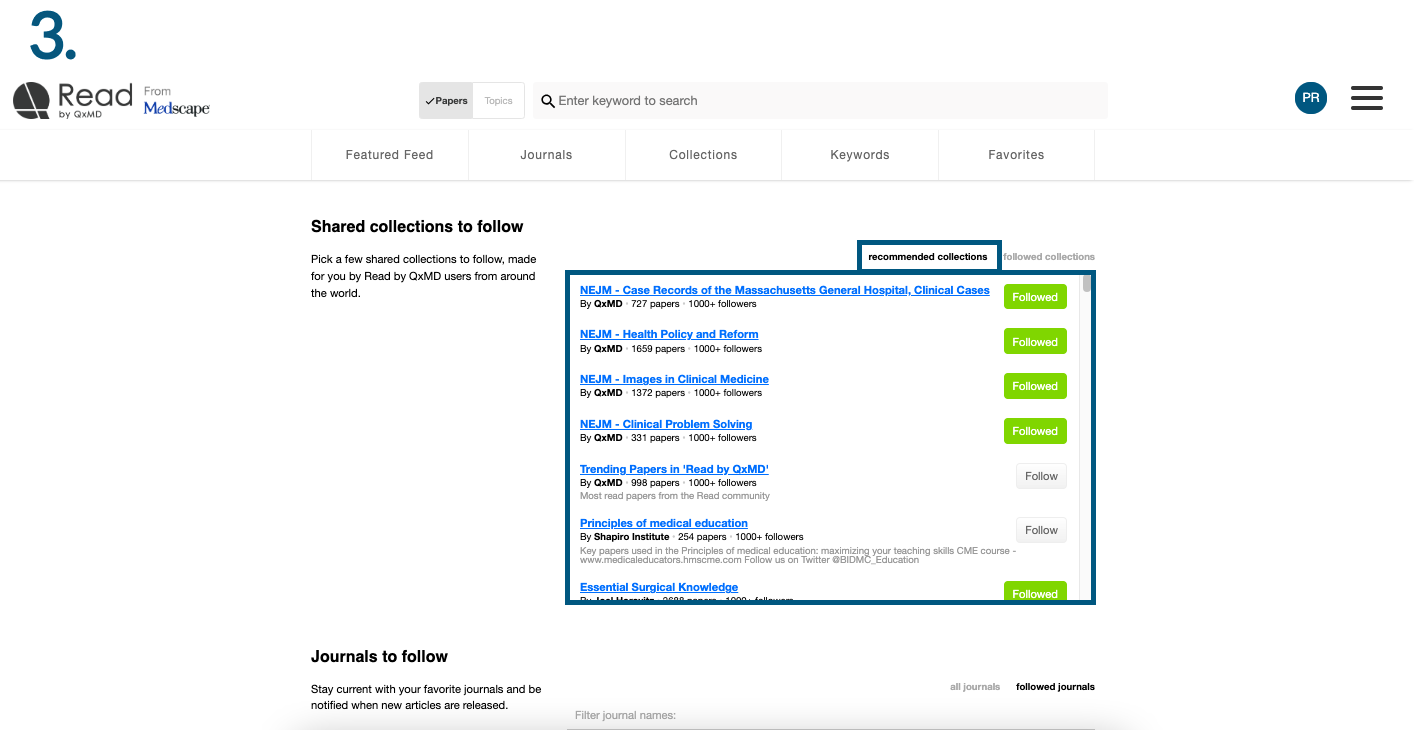1414x730 pixels.
Task: Follow Trending Papers in 'Read by QxMD'
Action: (x=1041, y=476)
